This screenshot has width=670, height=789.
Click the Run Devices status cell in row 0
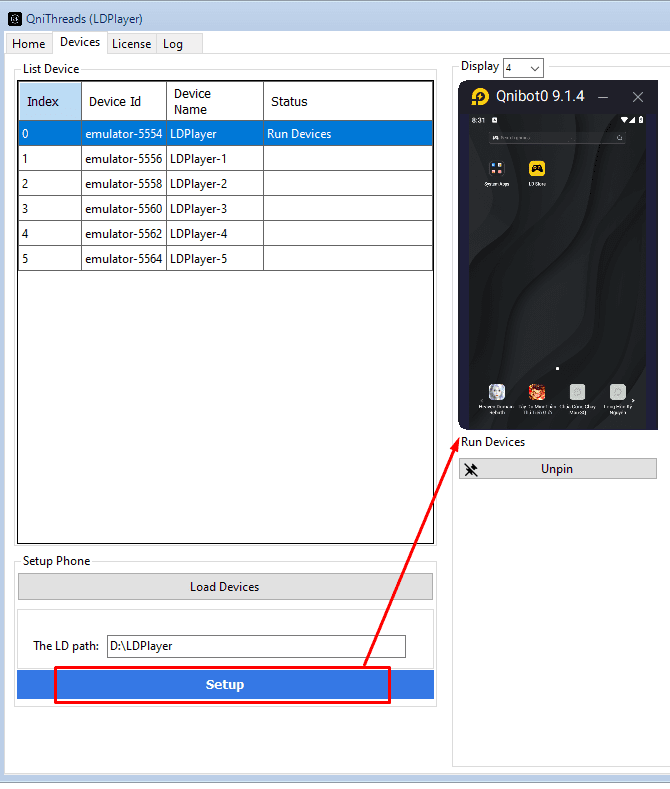348,133
